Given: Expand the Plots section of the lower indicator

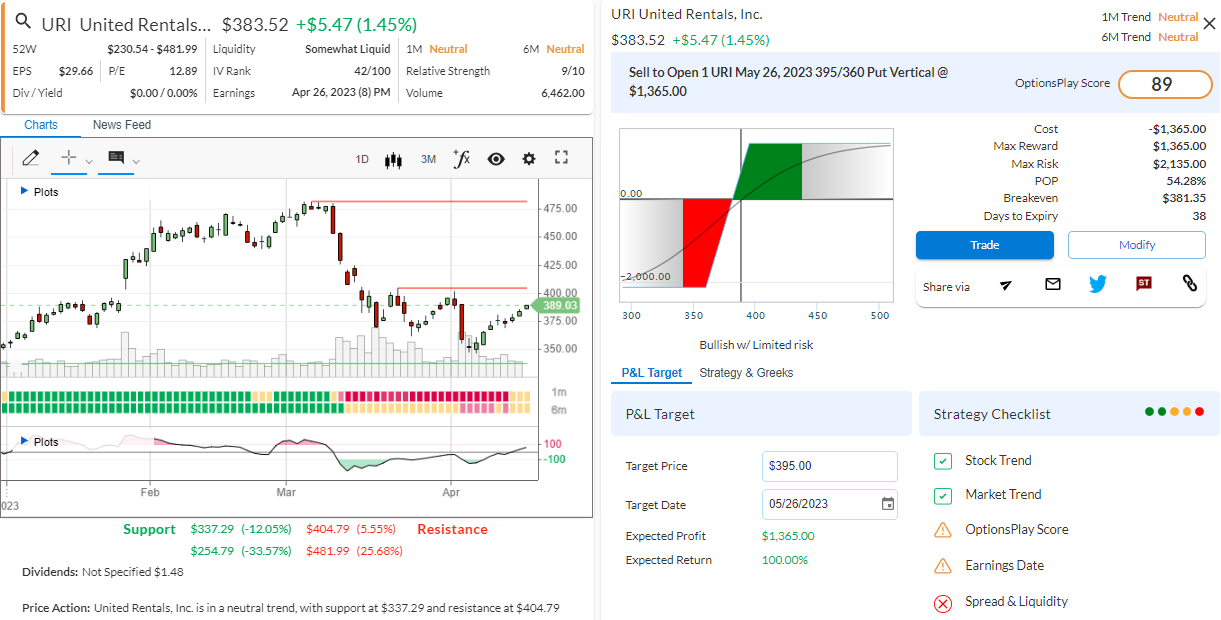Looking at the screenshot, I should coord(40,442).
